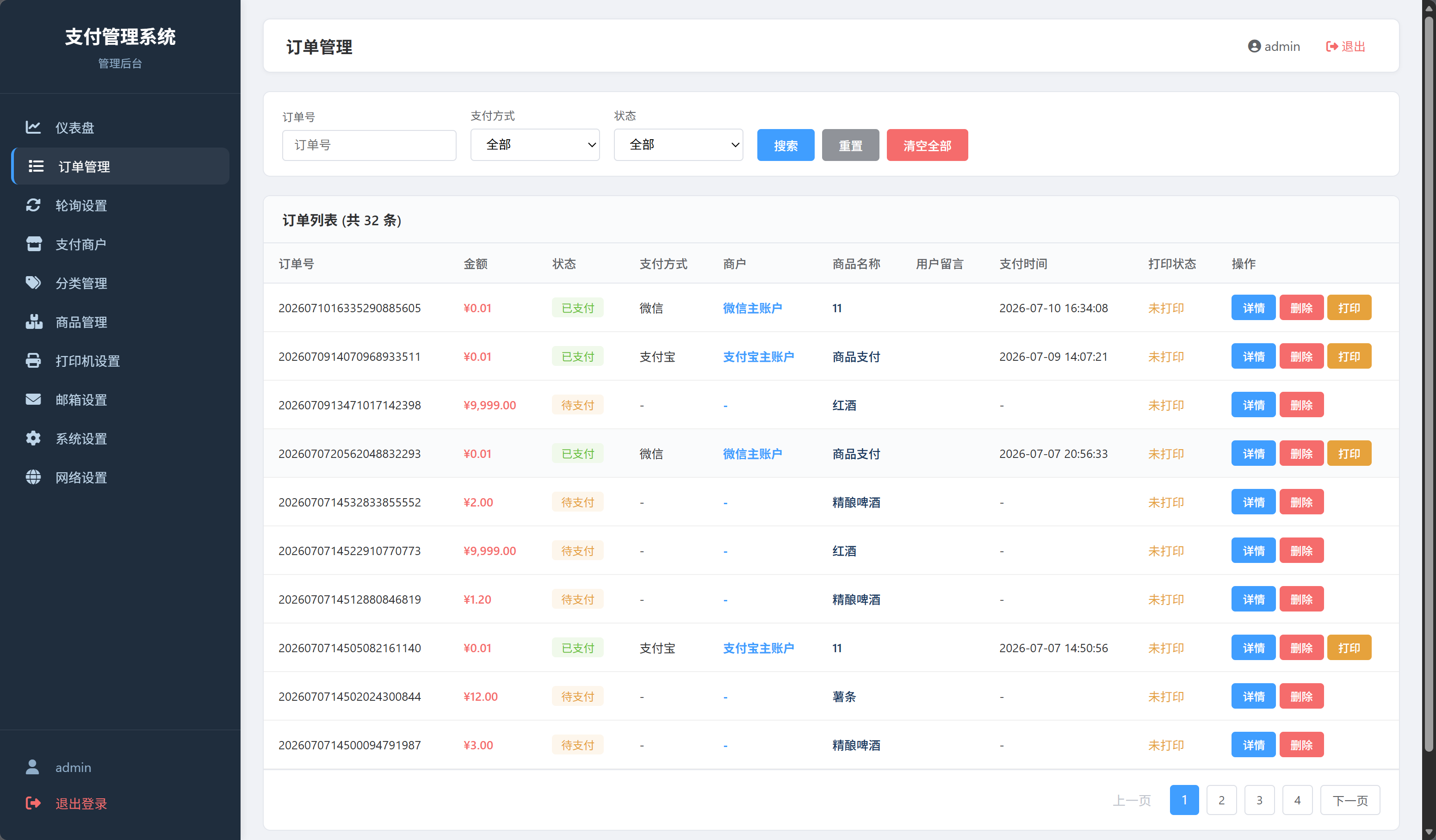
Task: Open 邮箱设置 menu item
Action: pyautogui.click(x=120, y=399)
